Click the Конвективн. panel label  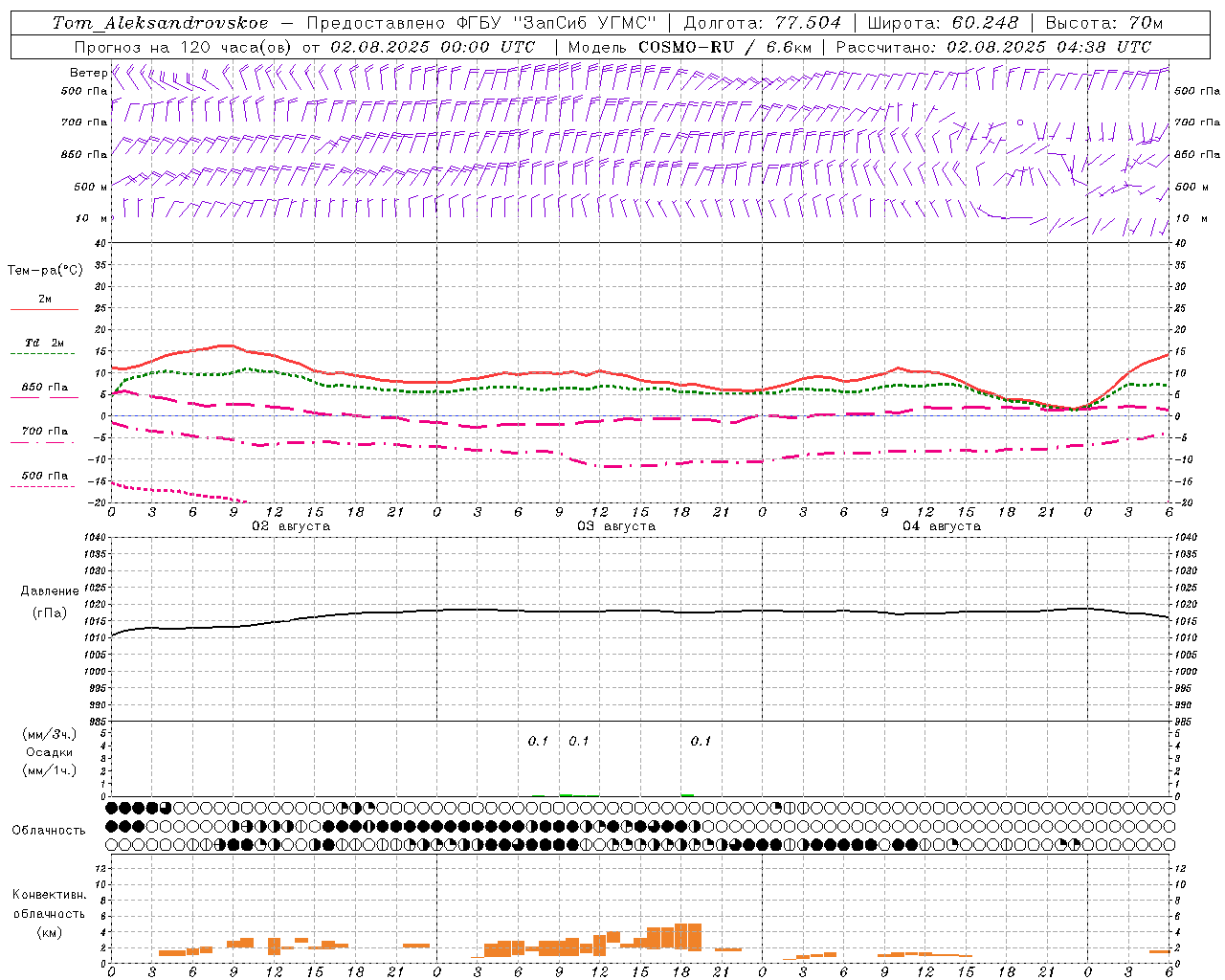(49, 895)
